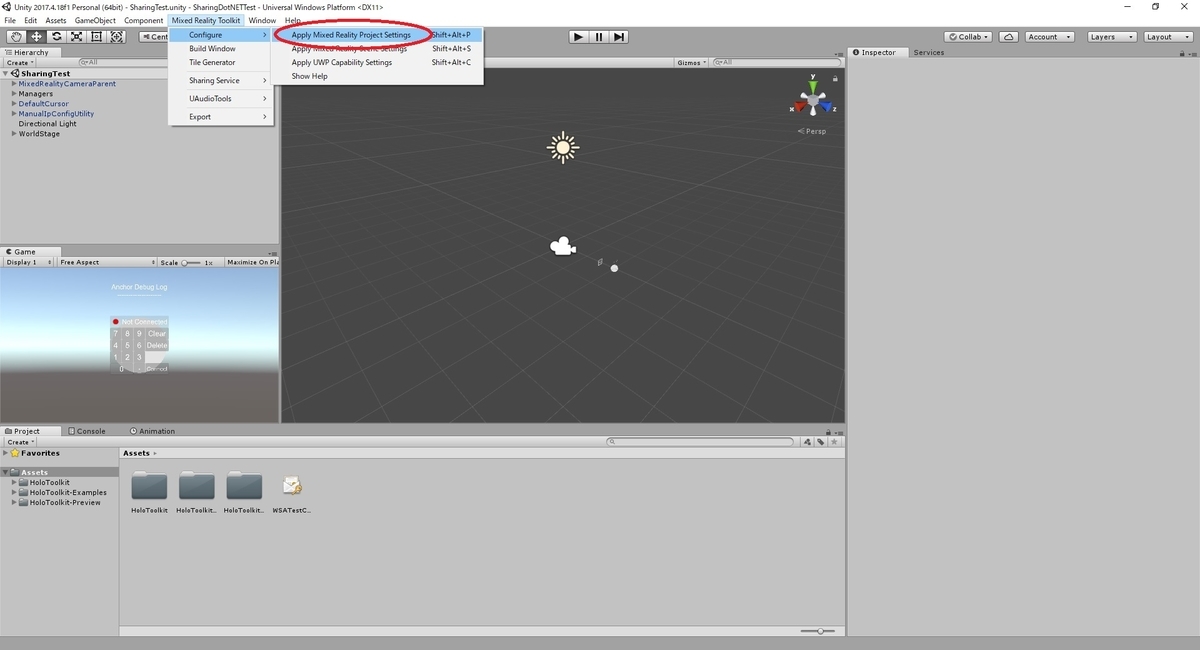
Task: Adjust the Project icon size slider
Action: tap(819, 631)
